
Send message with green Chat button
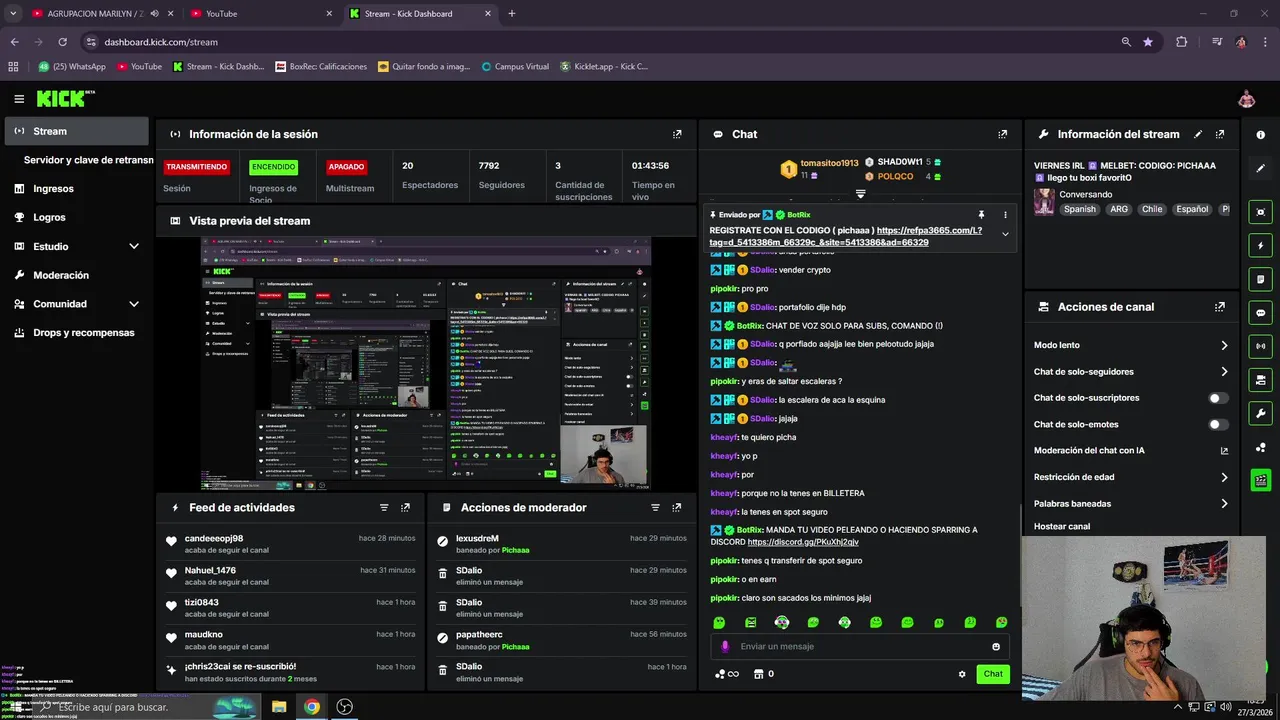point(993,674)
